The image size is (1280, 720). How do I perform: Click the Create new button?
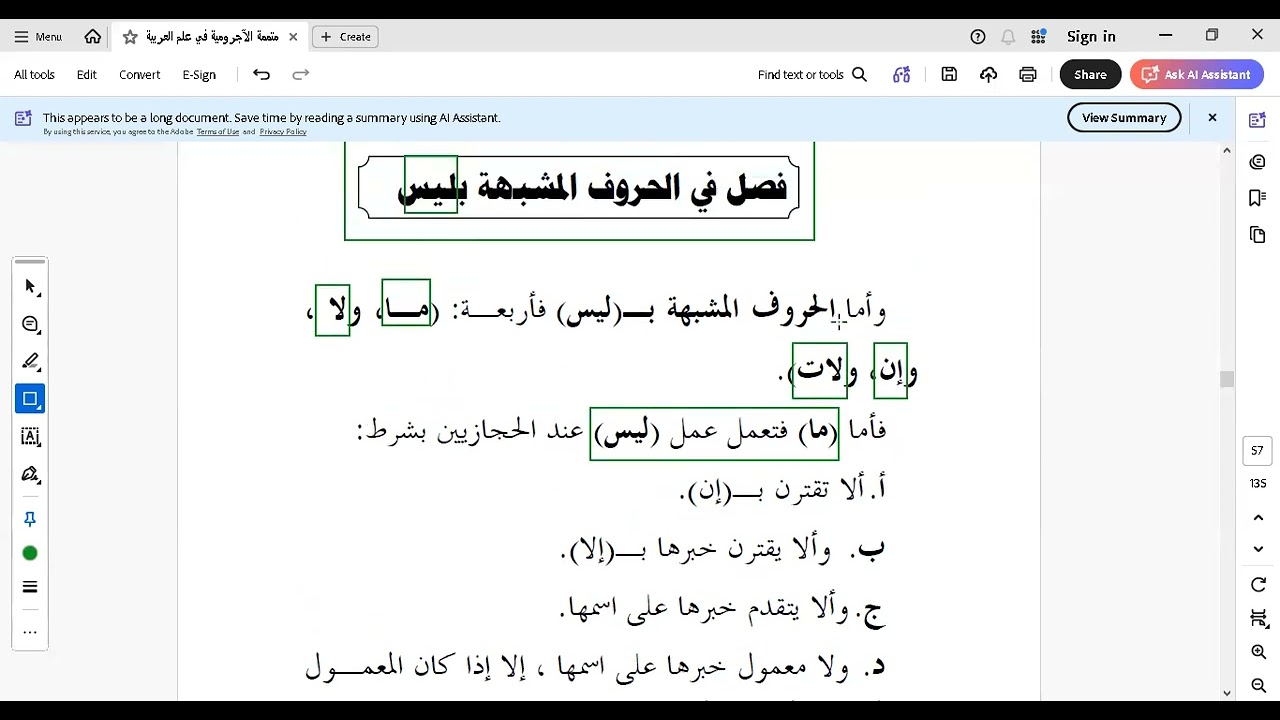[x=346, y=36]
